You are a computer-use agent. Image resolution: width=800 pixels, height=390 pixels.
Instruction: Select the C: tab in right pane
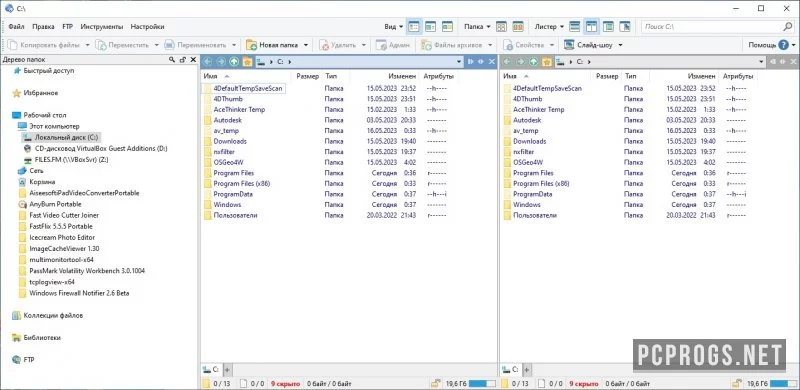511,369
